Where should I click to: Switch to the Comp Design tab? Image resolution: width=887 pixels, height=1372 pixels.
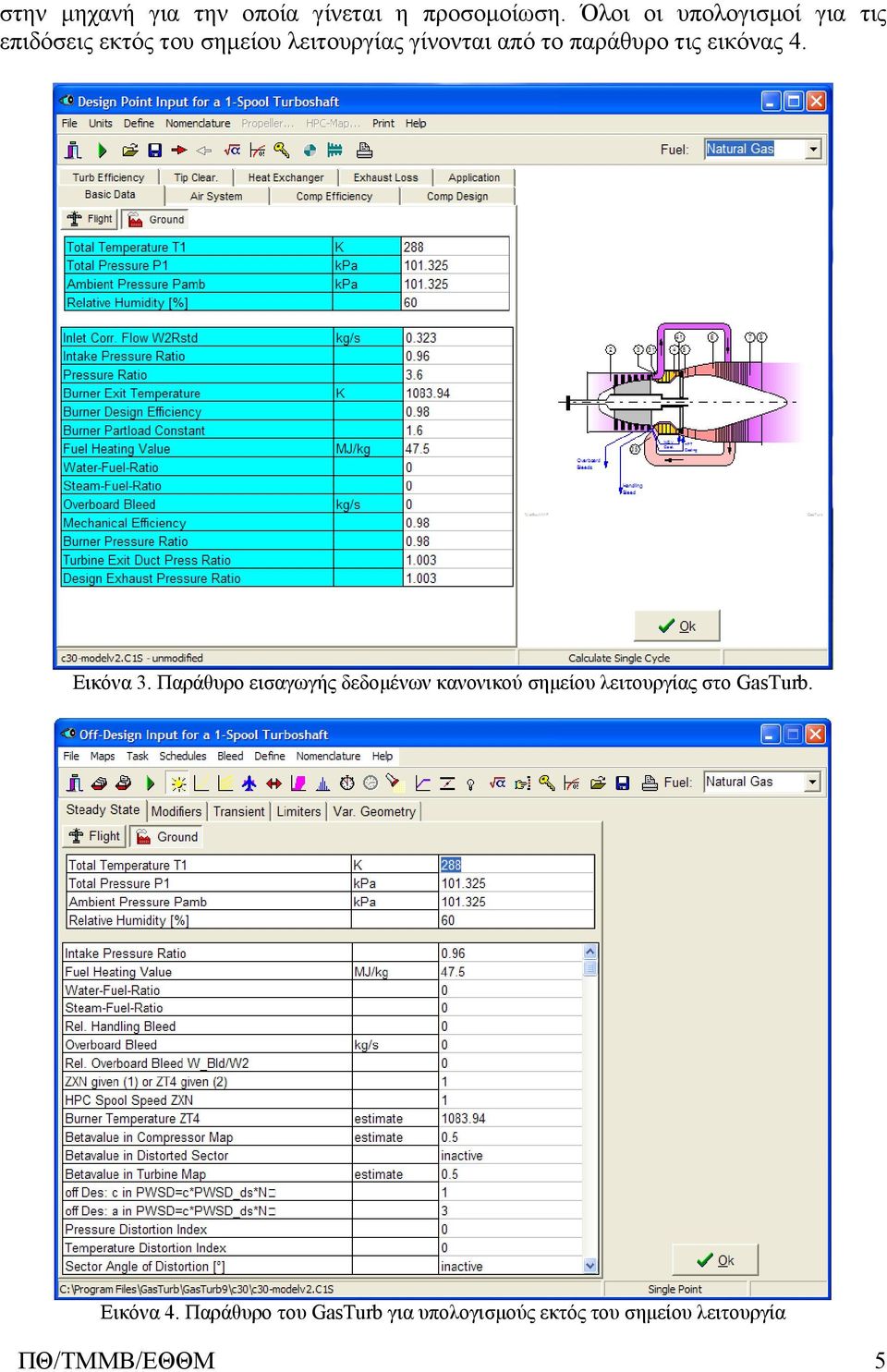(x=456, y=196)
